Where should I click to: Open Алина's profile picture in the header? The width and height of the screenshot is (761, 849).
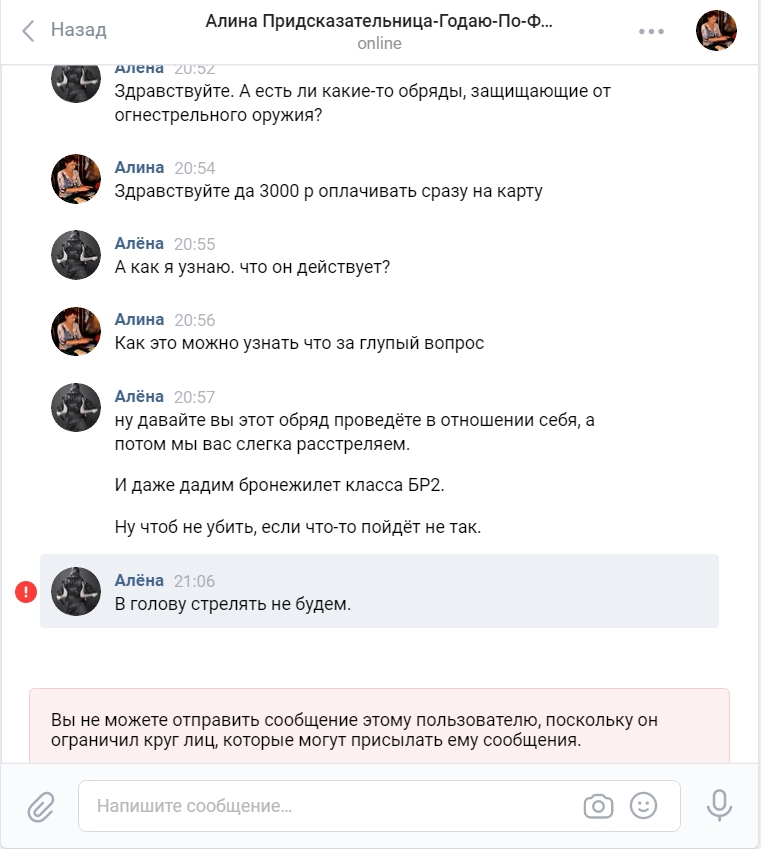pyautogui.click(x=716, y=30)
